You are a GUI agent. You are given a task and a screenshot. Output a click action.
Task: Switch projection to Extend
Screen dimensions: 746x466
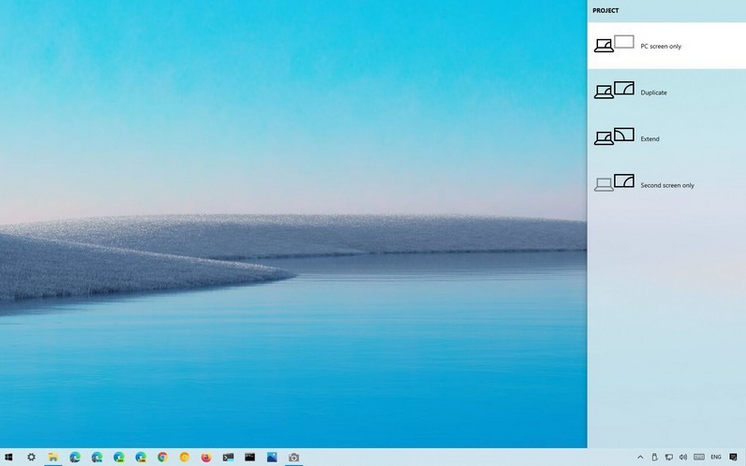(x=666, y=138)
